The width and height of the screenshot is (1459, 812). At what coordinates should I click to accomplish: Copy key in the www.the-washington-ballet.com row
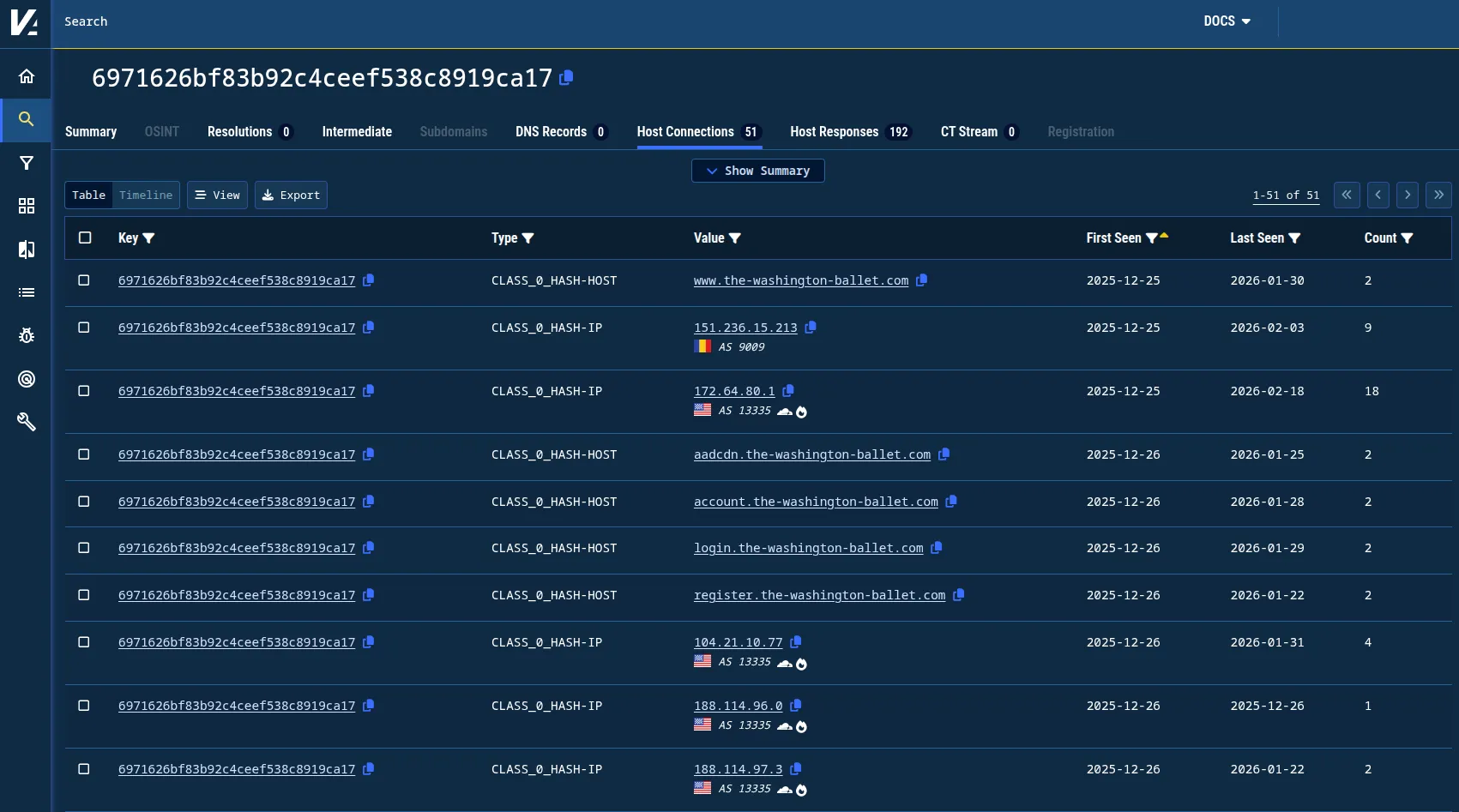pos(369,280)
